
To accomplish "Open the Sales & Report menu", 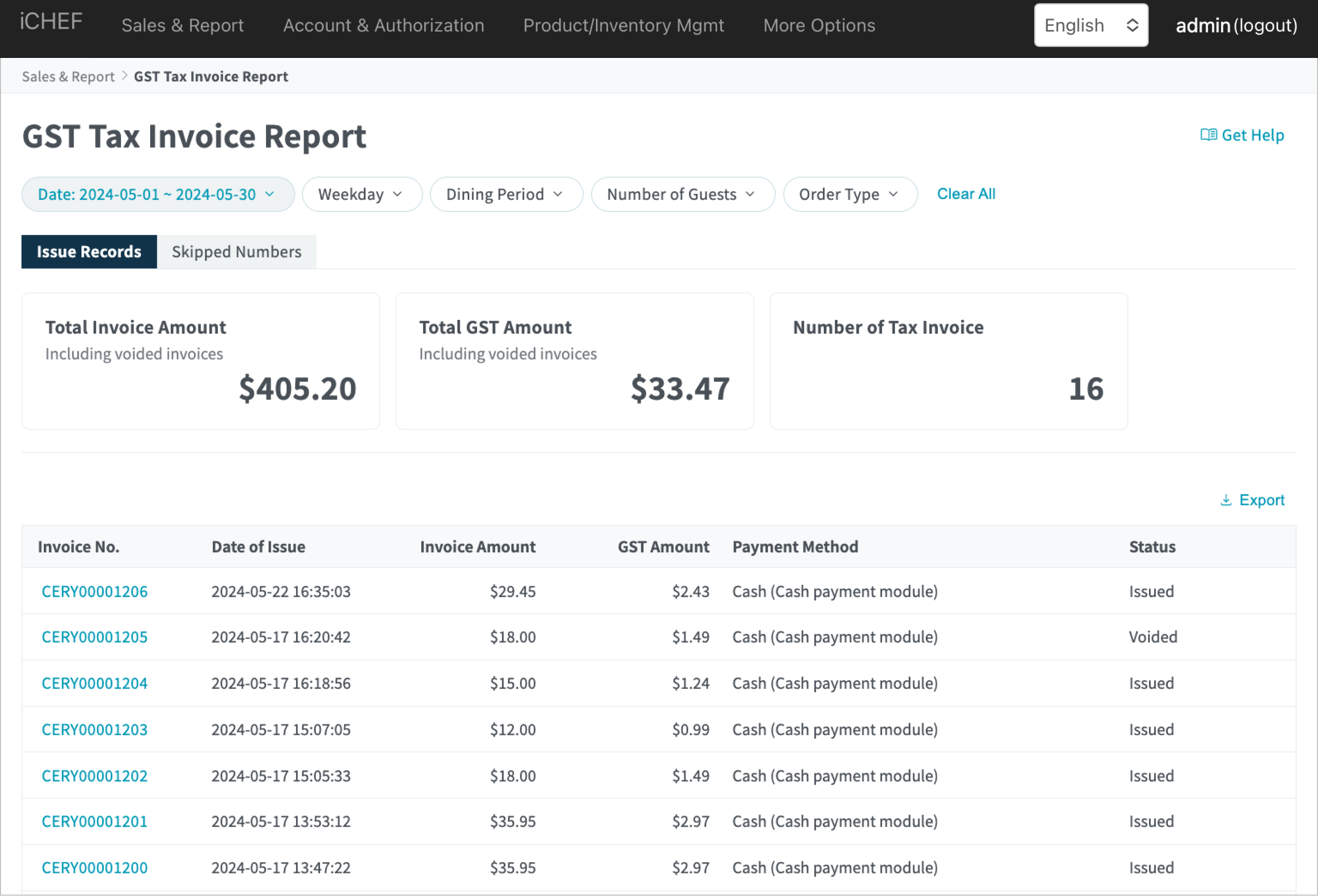I will pos(183,25).
